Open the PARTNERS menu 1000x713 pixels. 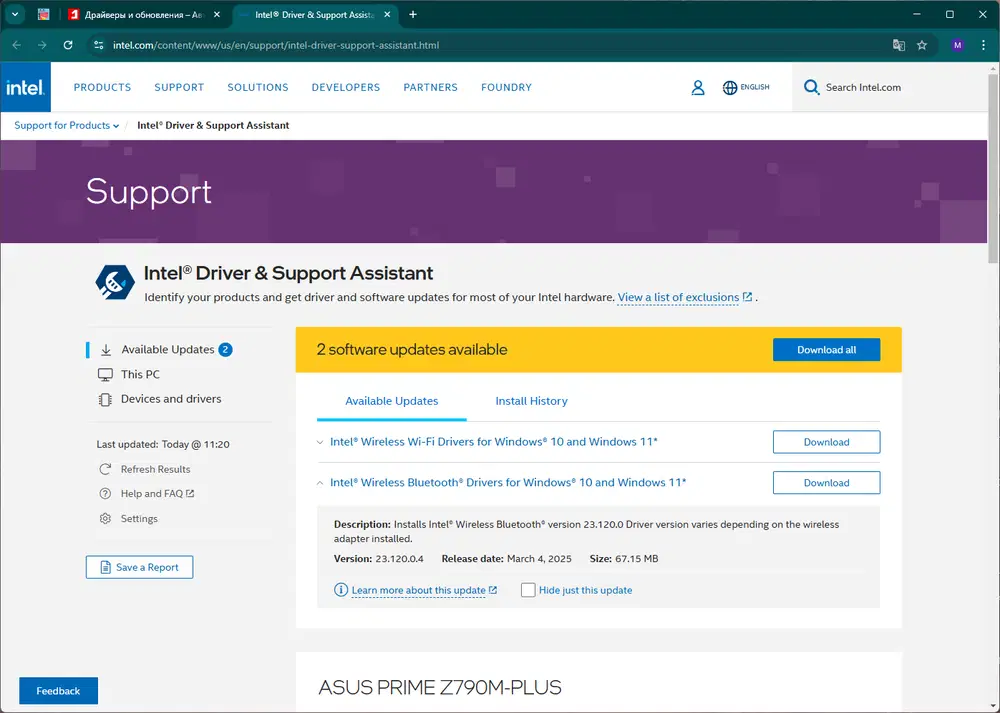pyautogui.click(x=430, y=87)
